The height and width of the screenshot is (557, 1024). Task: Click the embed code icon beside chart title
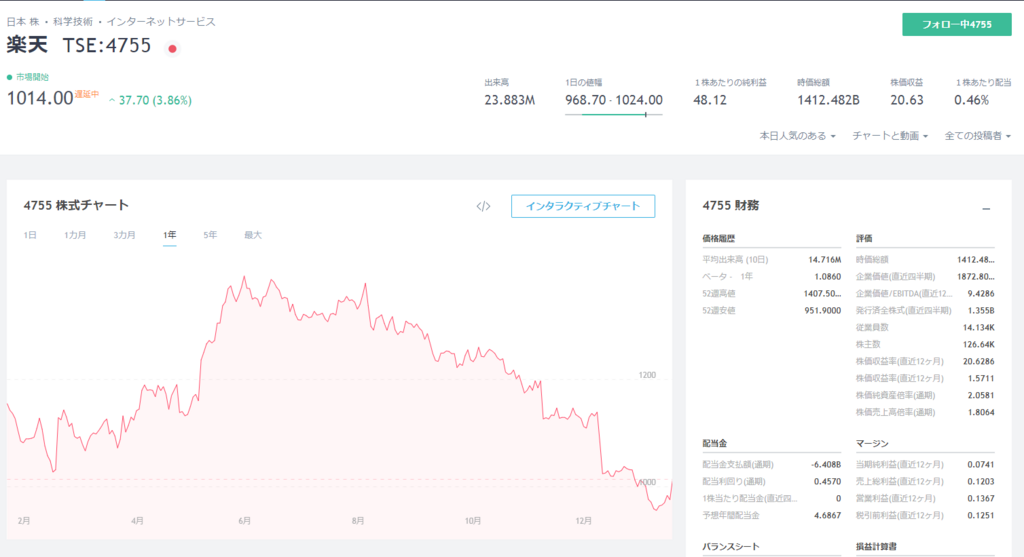483,206
